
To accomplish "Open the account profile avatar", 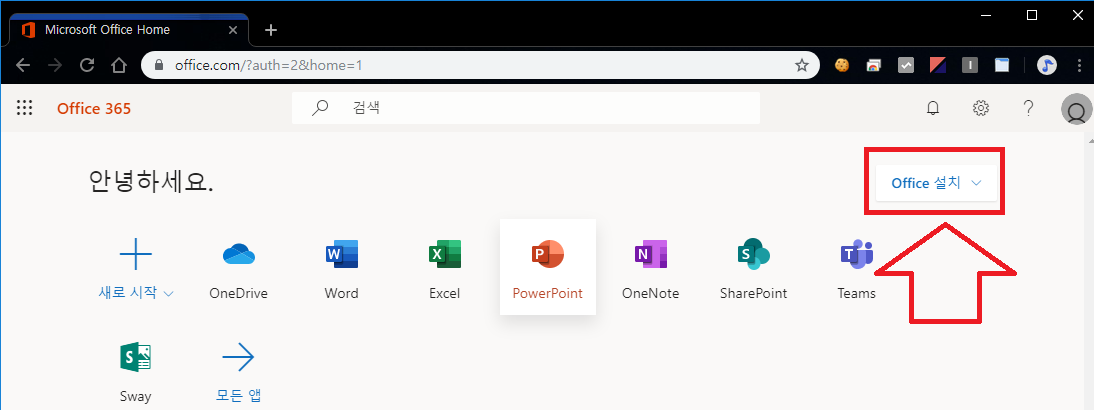I will 1076,109.
